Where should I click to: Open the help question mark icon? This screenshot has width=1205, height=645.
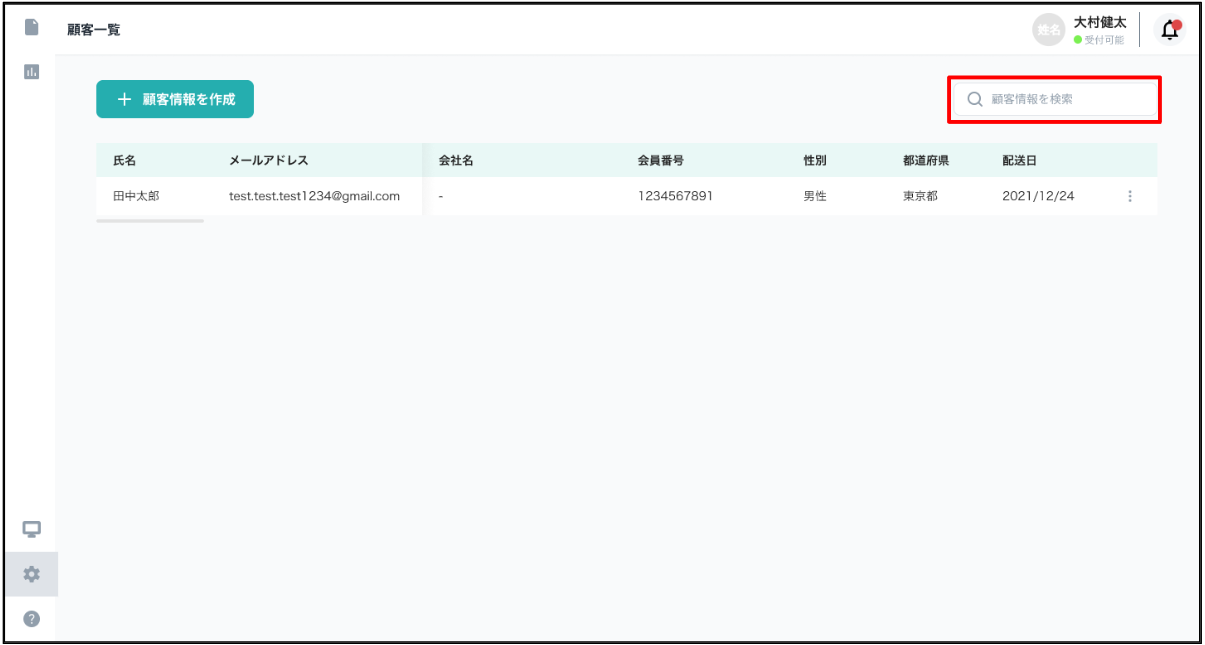pyautogui.click(x=31, y=619)
